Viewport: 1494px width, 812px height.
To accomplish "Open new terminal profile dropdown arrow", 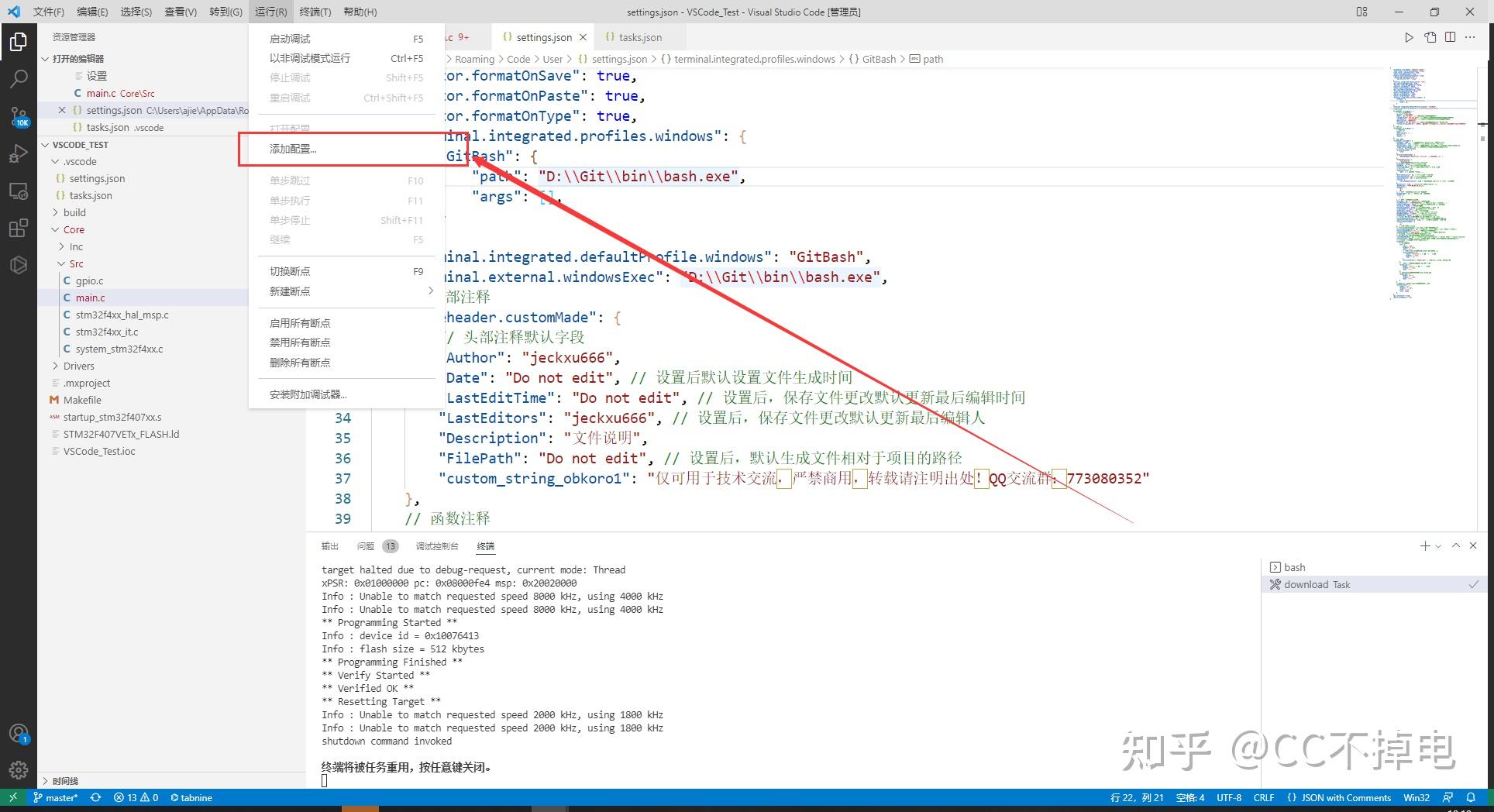I will click(1438, 546).
